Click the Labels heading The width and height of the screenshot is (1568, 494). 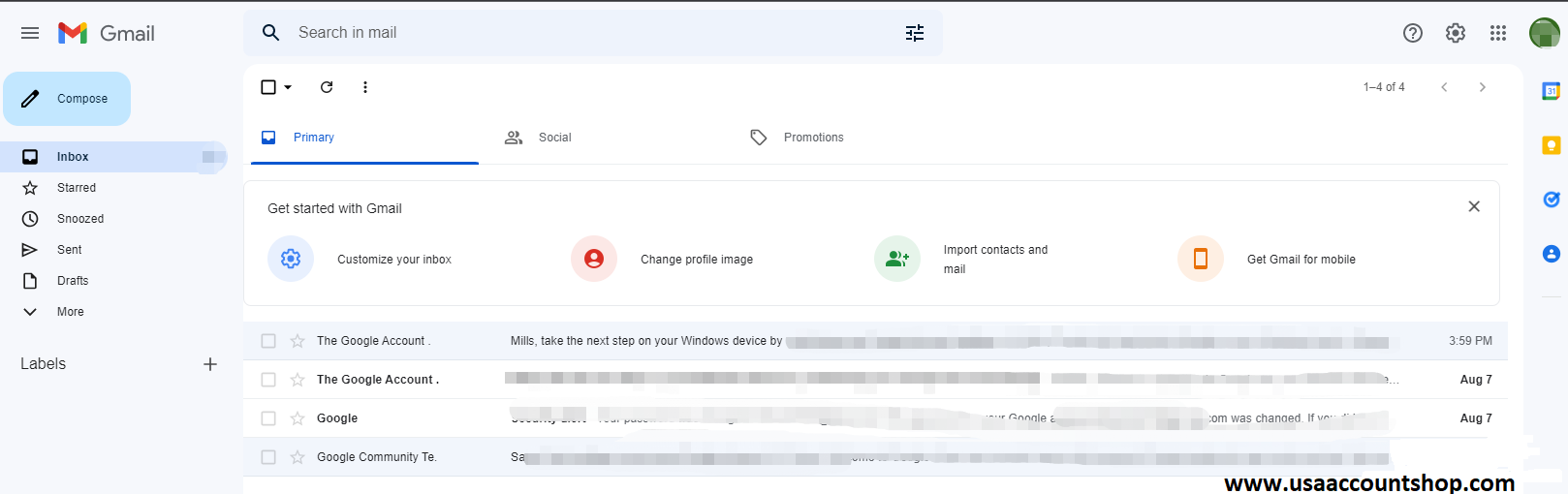(x=44, y=364)
